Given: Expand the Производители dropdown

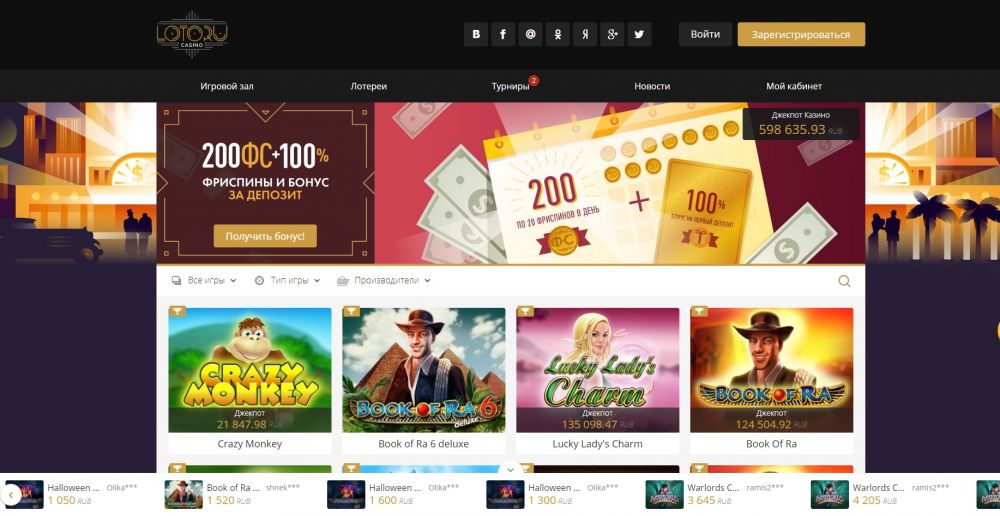Looking at the screenshot, I should tap(384, 280).
